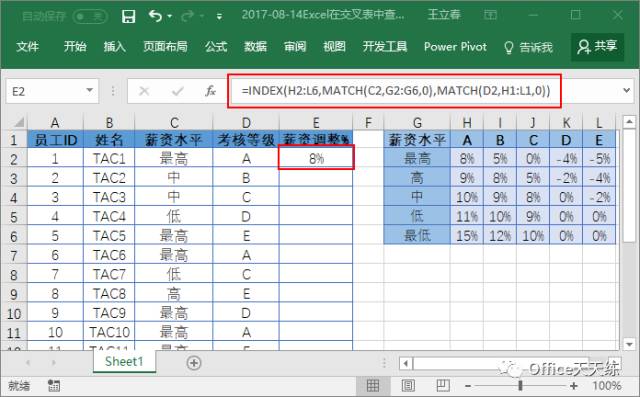Image resolution: width=640 pixels, height=397 pixels.
Task: Click the user name 王立春
Action: point(444,15)
